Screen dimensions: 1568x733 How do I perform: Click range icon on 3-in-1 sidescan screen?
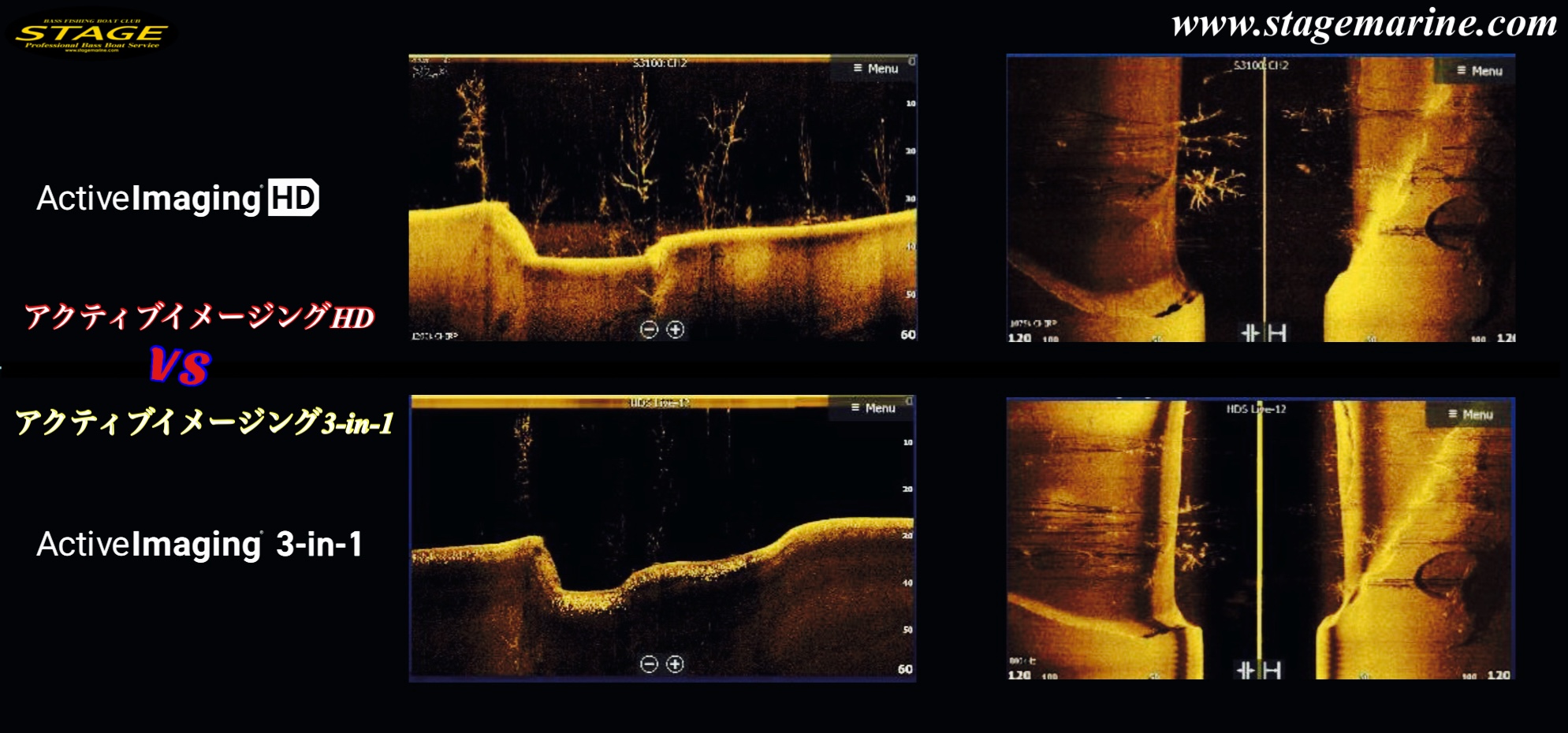[1260, 670]
